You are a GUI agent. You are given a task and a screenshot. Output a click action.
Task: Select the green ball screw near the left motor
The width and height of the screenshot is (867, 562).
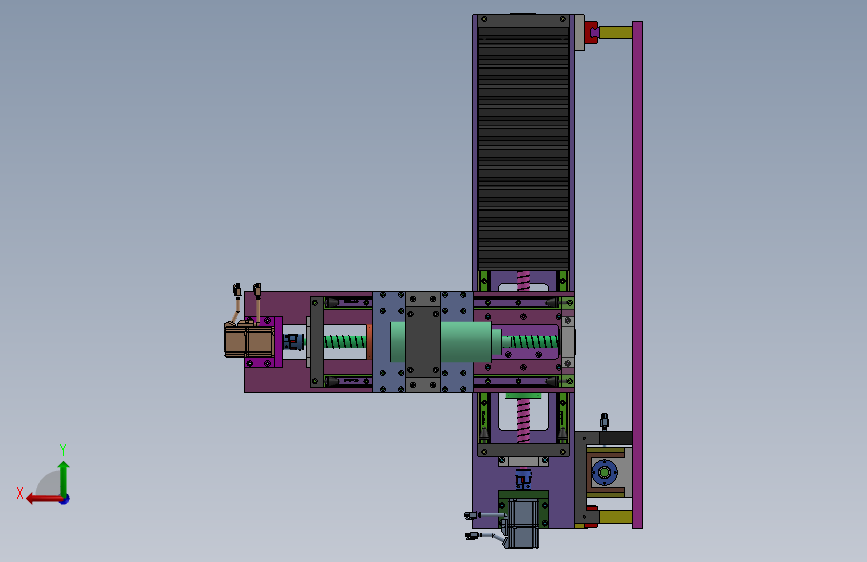tap(345, 341)
